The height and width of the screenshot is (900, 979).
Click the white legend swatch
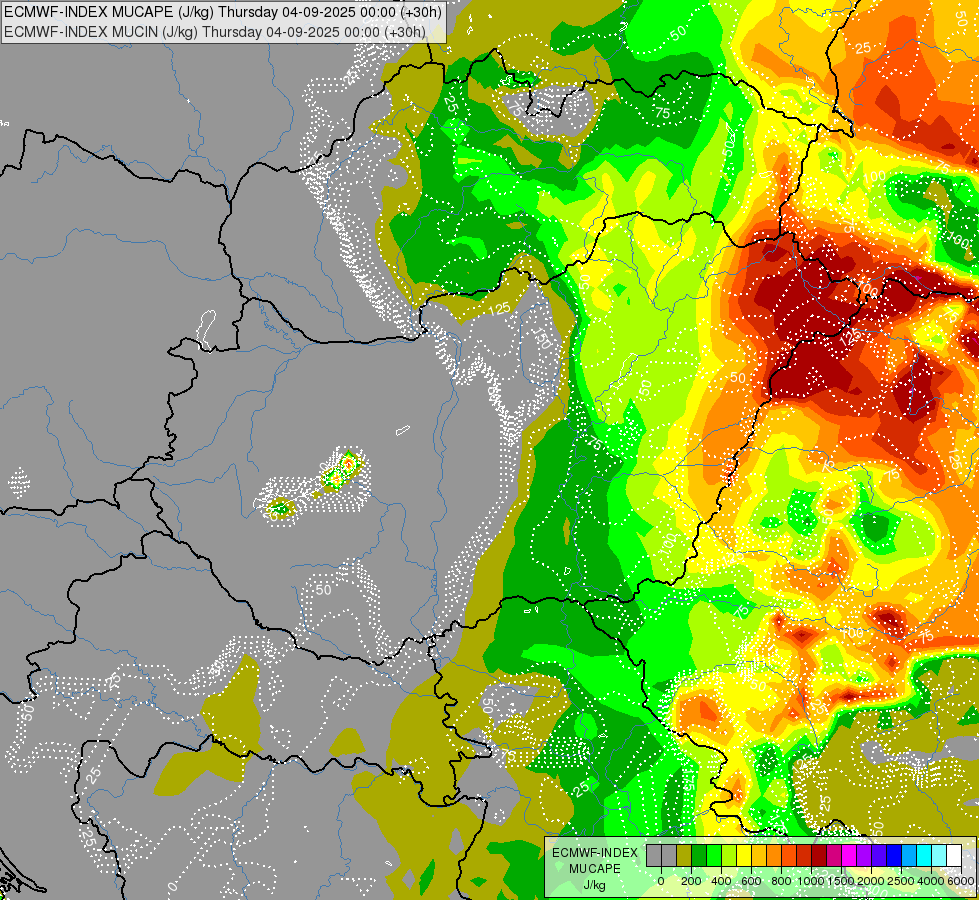pos(955,855)
